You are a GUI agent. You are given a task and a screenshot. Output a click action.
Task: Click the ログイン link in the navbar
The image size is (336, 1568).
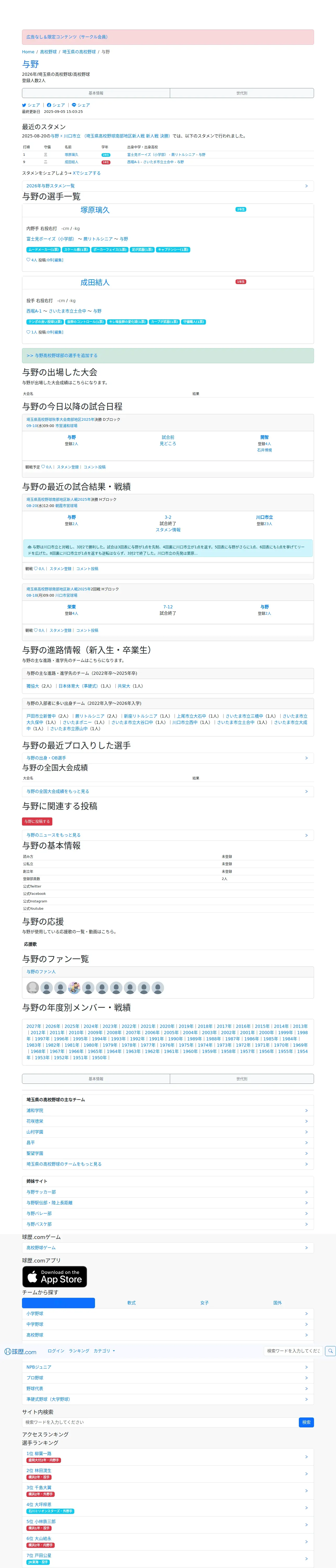point(56,1351)
